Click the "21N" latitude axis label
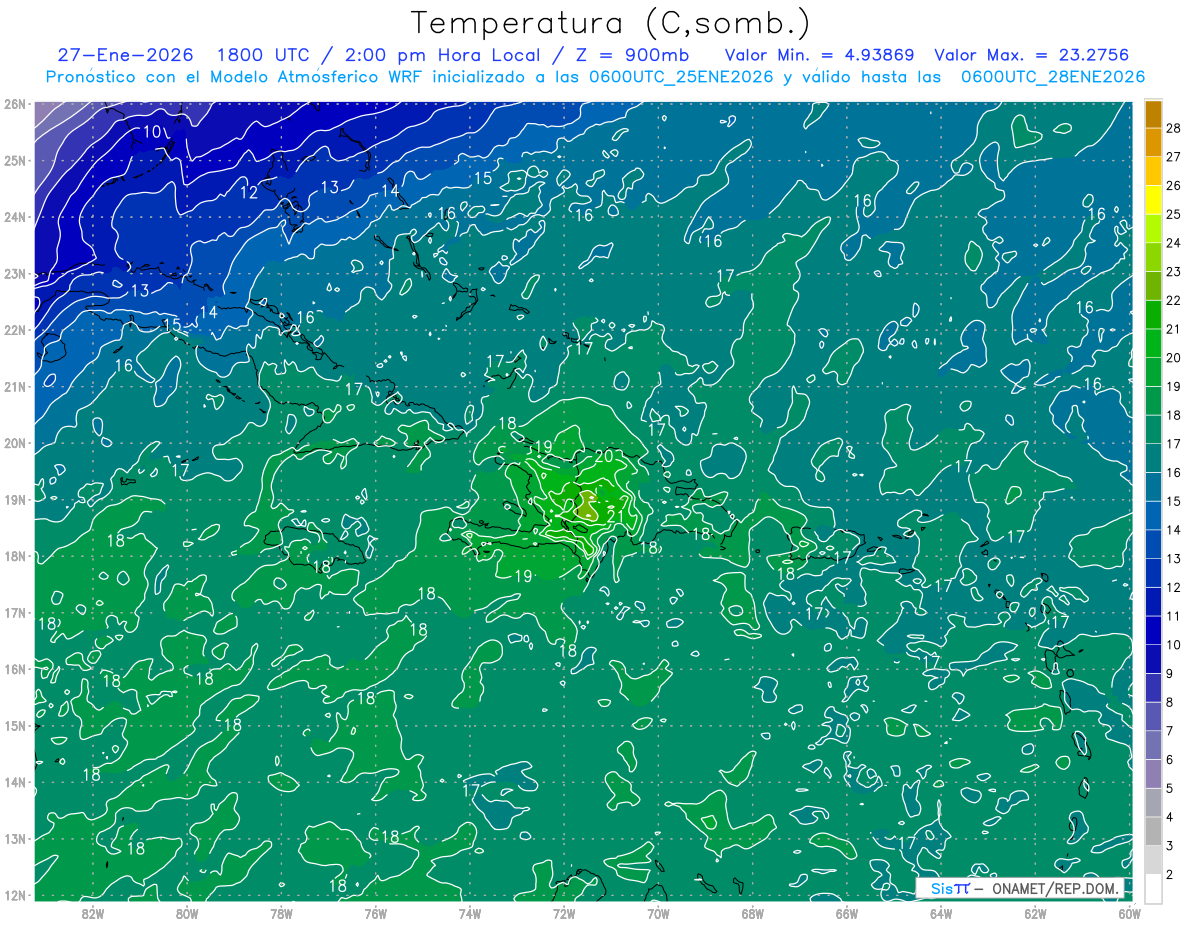This screenshot has height=927, width=1200. [x=15, y=386]
